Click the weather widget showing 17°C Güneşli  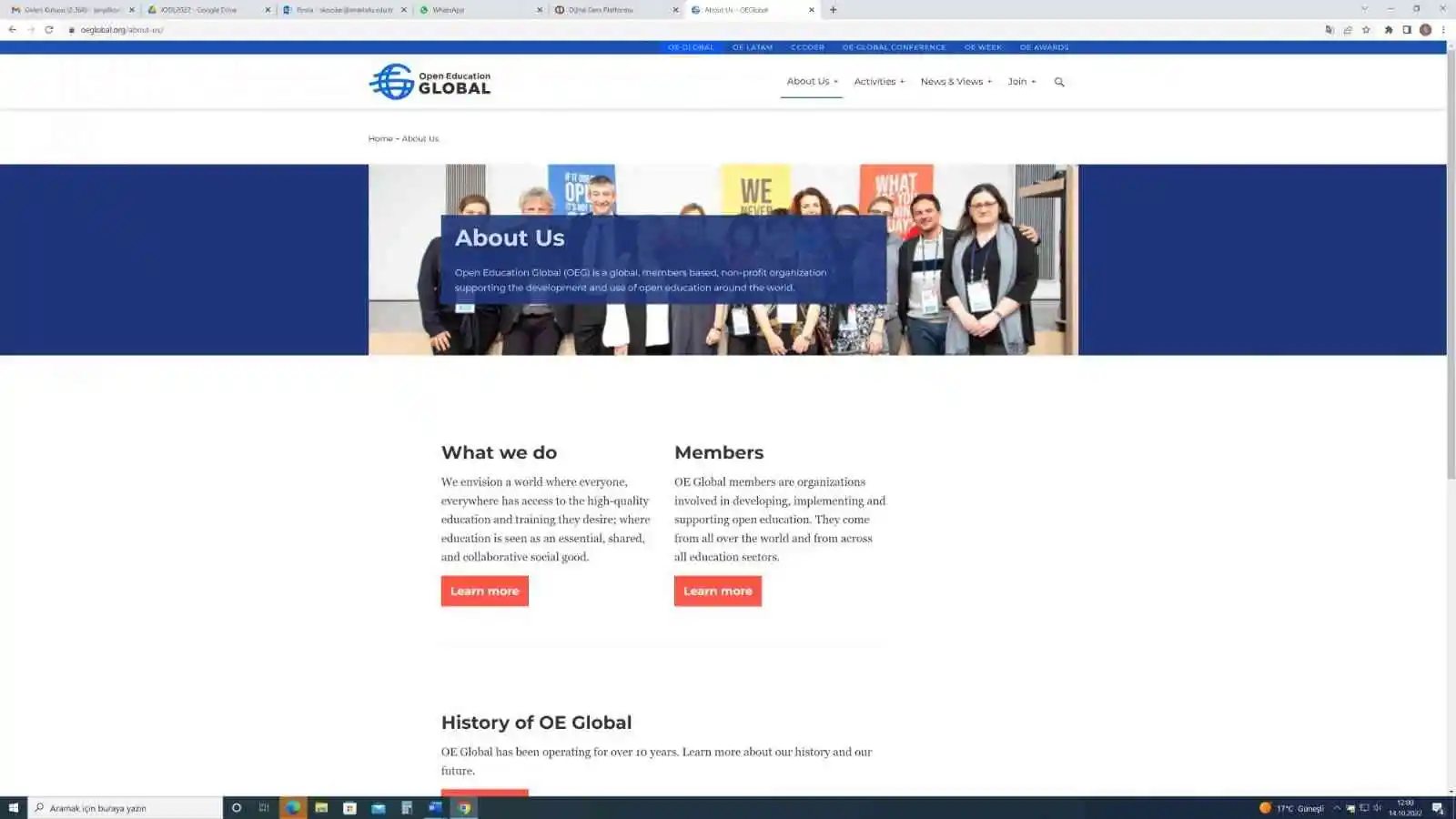pos(1291,808)
